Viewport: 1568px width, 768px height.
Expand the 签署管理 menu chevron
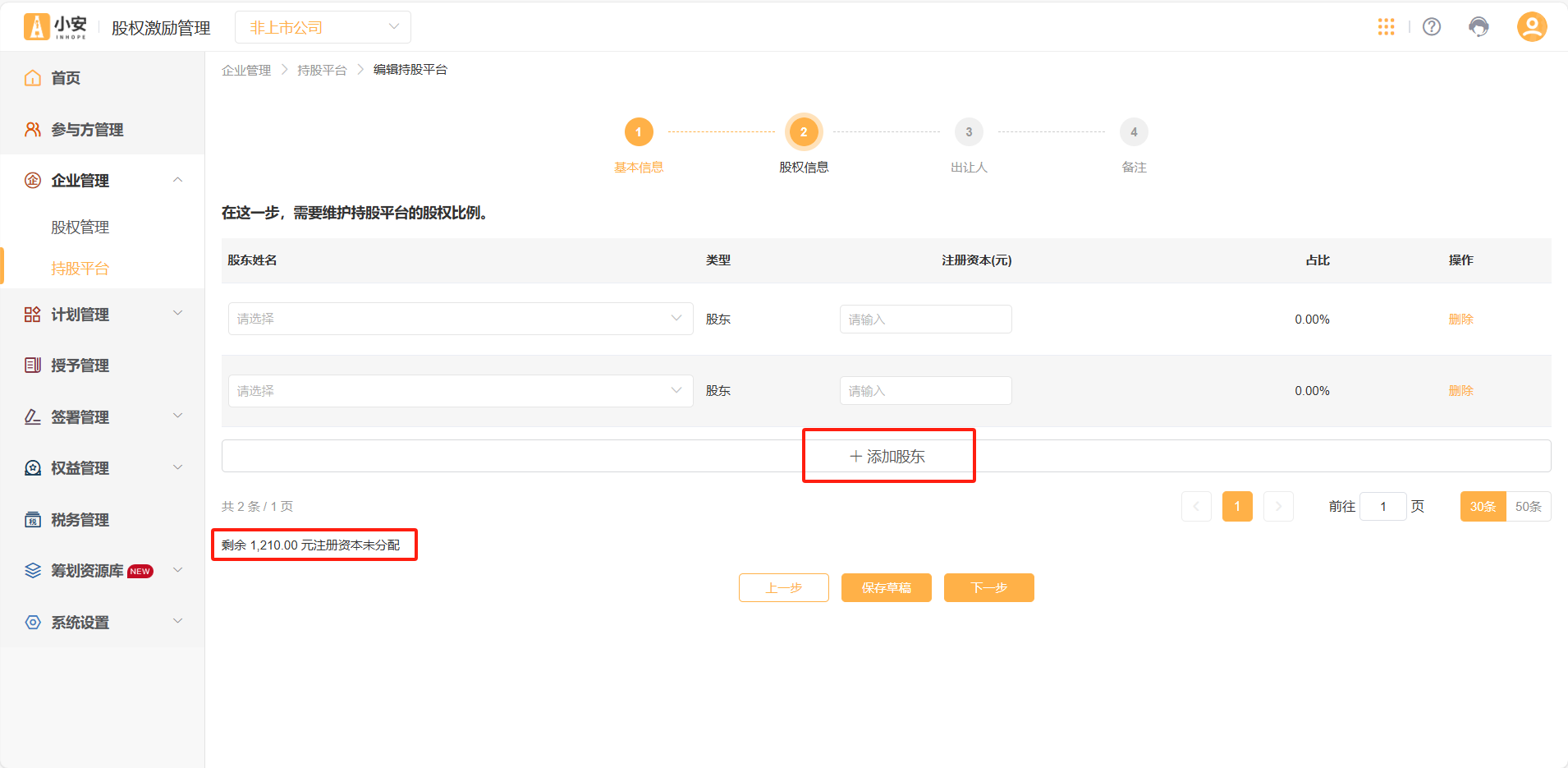pyautogui.click(x=178, y=416)
